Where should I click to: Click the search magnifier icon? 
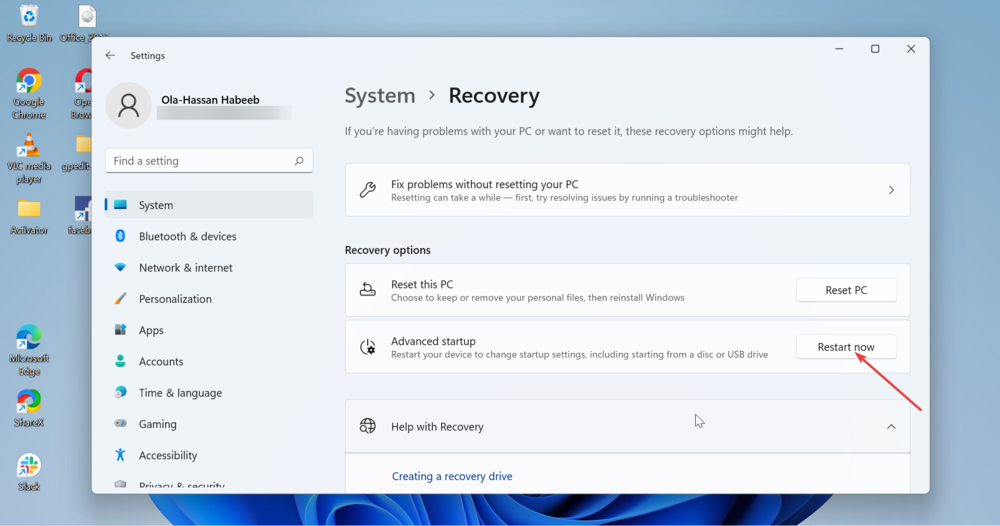pos(298,161)
